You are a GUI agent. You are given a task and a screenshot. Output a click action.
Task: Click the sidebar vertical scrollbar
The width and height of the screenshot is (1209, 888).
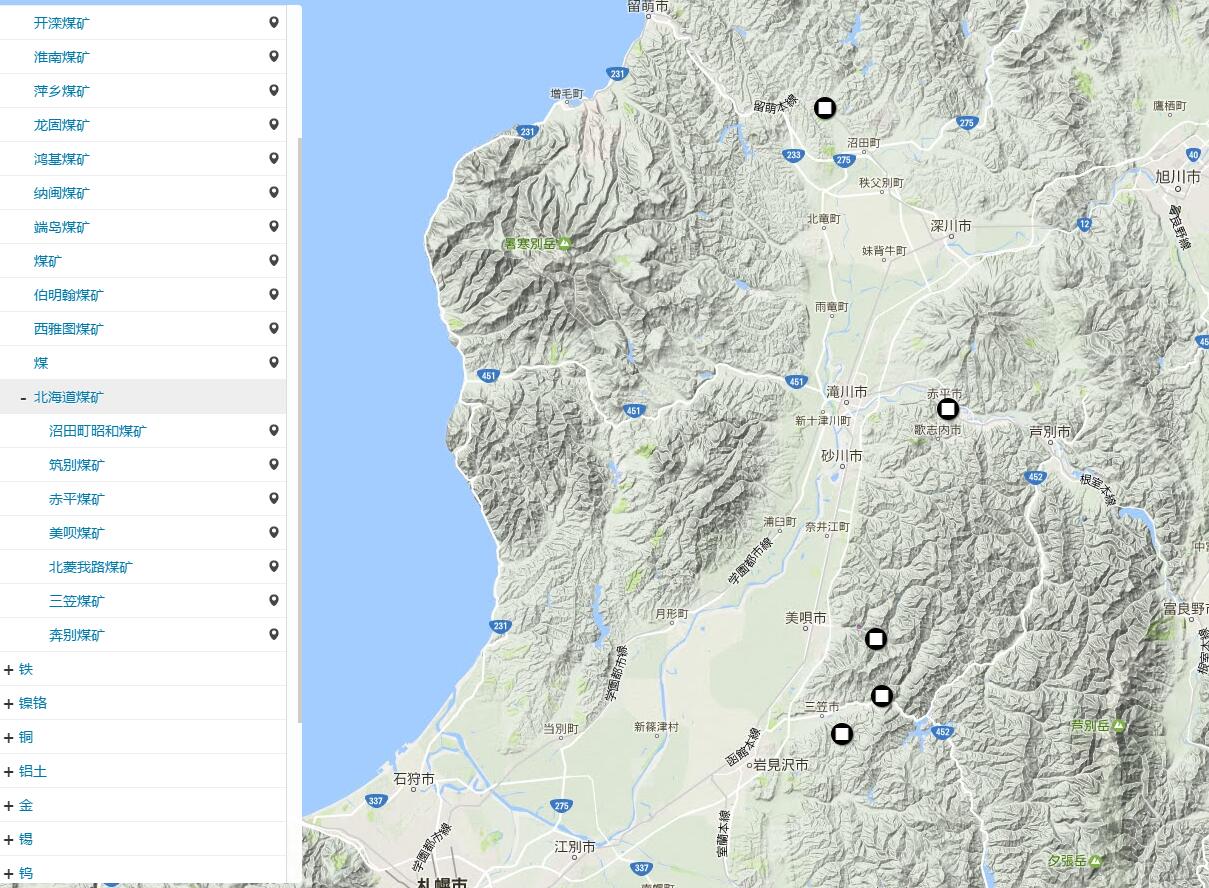[x=299, y=430]
